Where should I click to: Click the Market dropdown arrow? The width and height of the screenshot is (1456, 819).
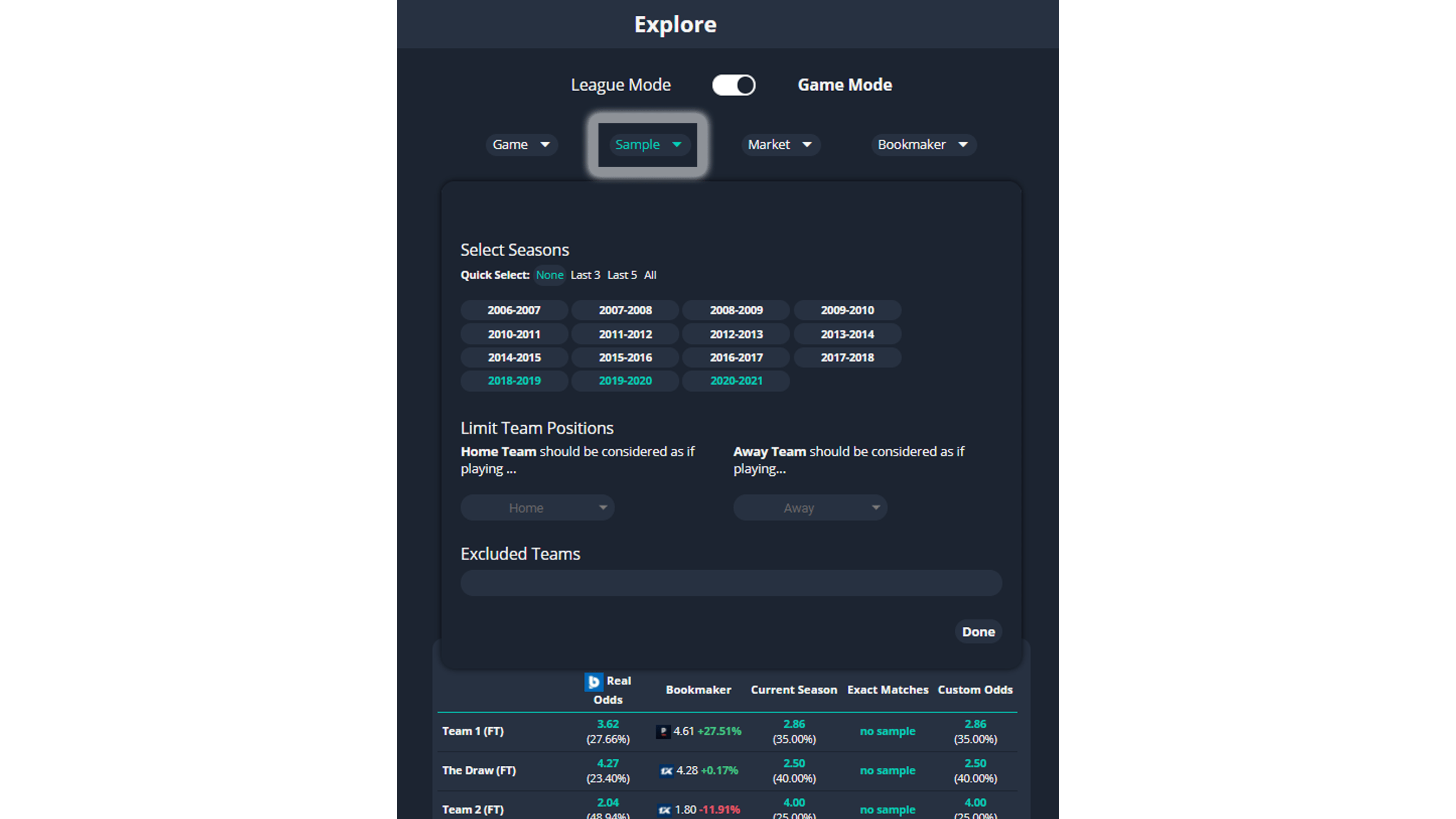pyautogui.click(x=808, y=144)
